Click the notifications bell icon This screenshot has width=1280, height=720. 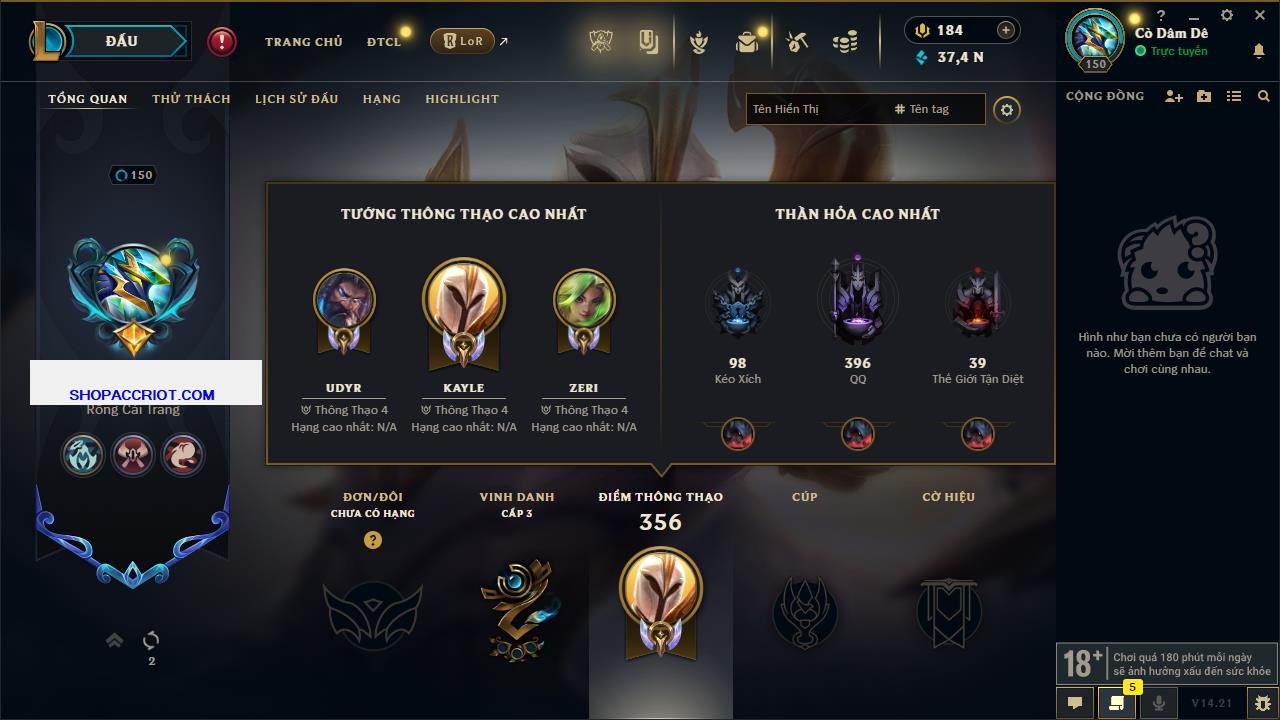(1258, 51)
